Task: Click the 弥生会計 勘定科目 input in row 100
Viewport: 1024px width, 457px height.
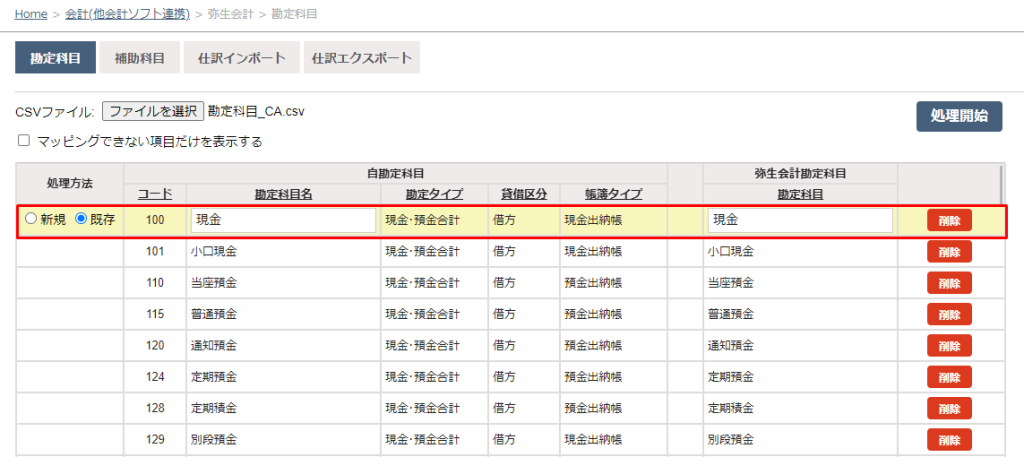Action: coord(800,221)
